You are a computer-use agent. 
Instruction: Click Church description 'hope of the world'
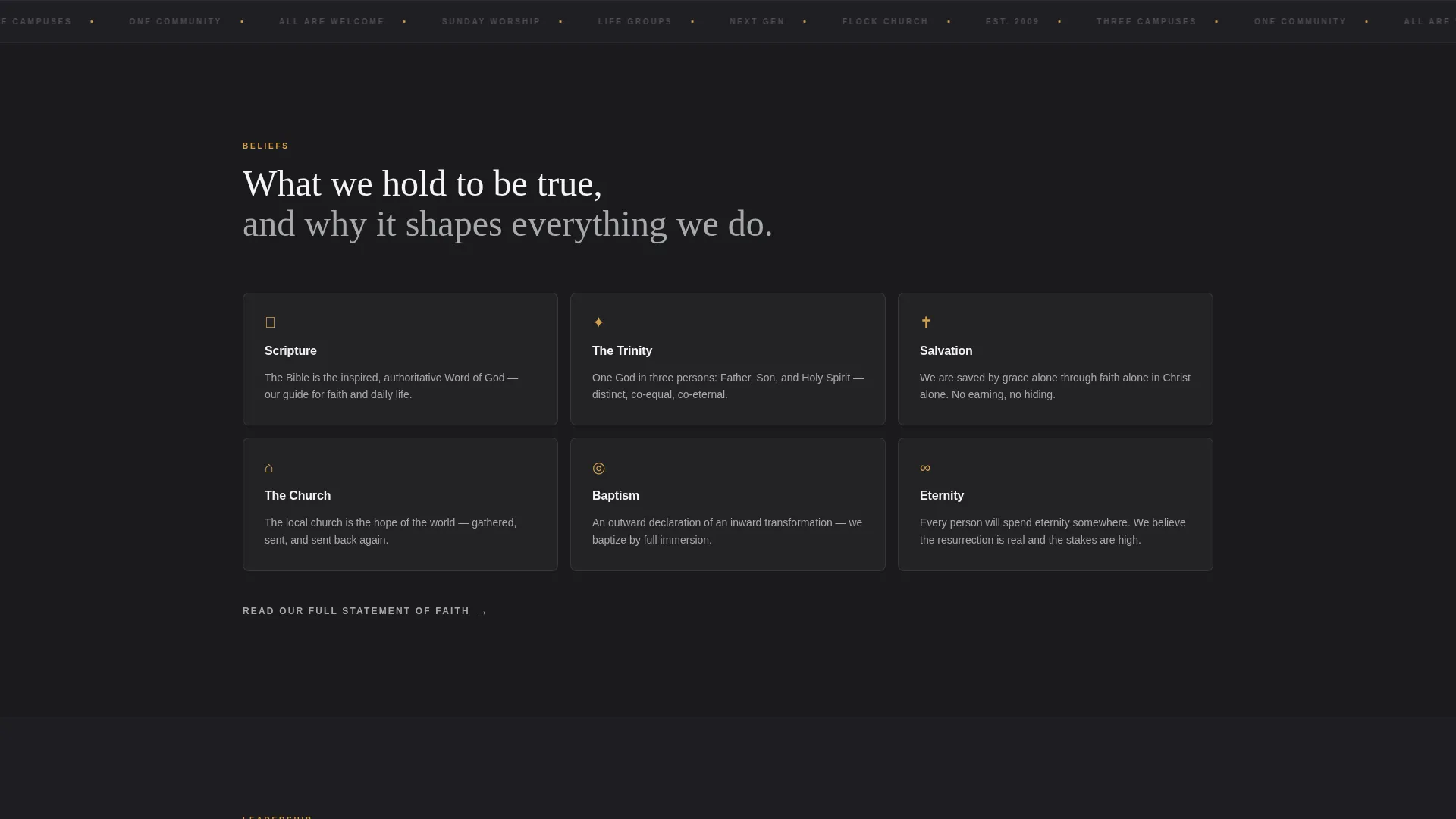391,531
